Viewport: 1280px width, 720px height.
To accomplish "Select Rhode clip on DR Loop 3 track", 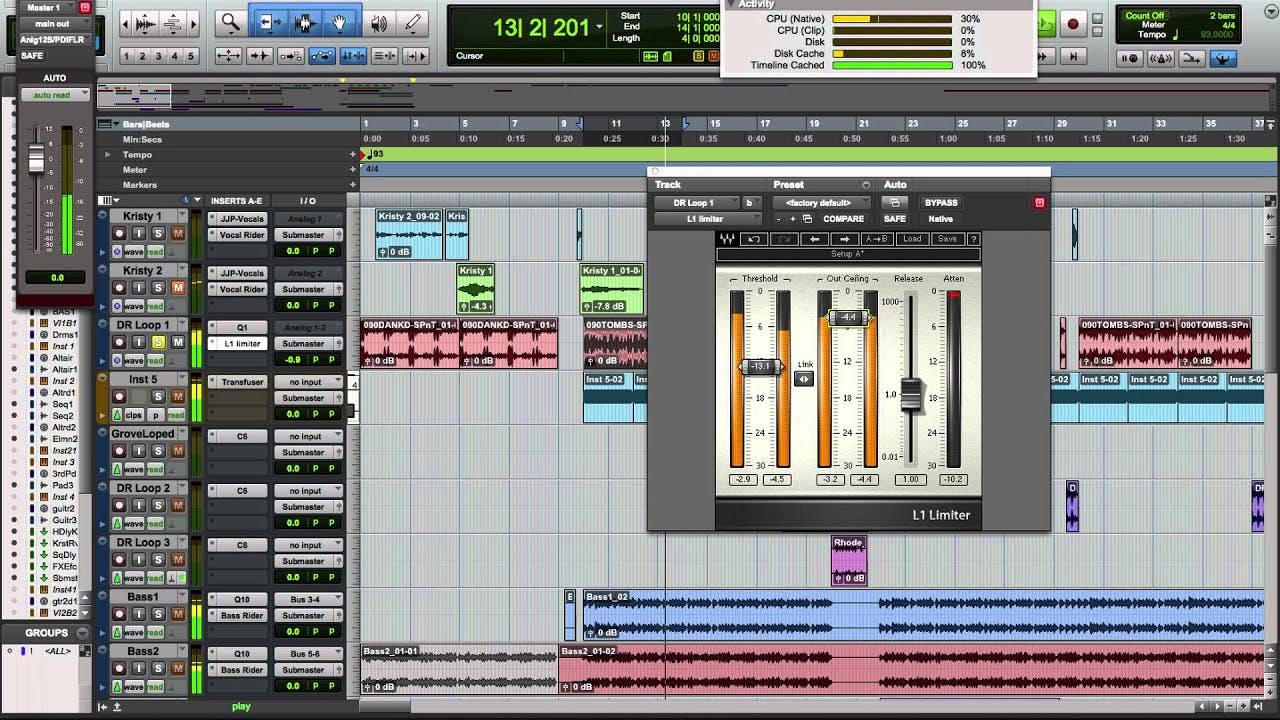I will (848, 560).
